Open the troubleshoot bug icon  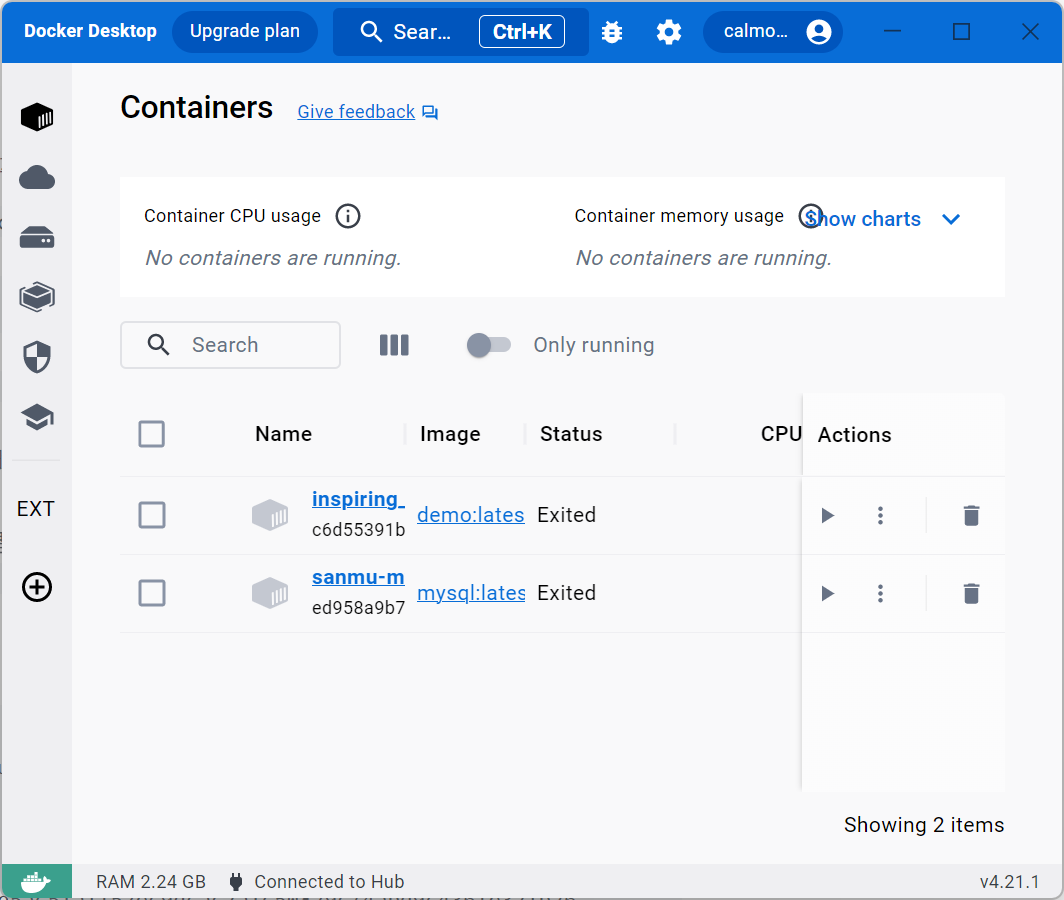612,32
